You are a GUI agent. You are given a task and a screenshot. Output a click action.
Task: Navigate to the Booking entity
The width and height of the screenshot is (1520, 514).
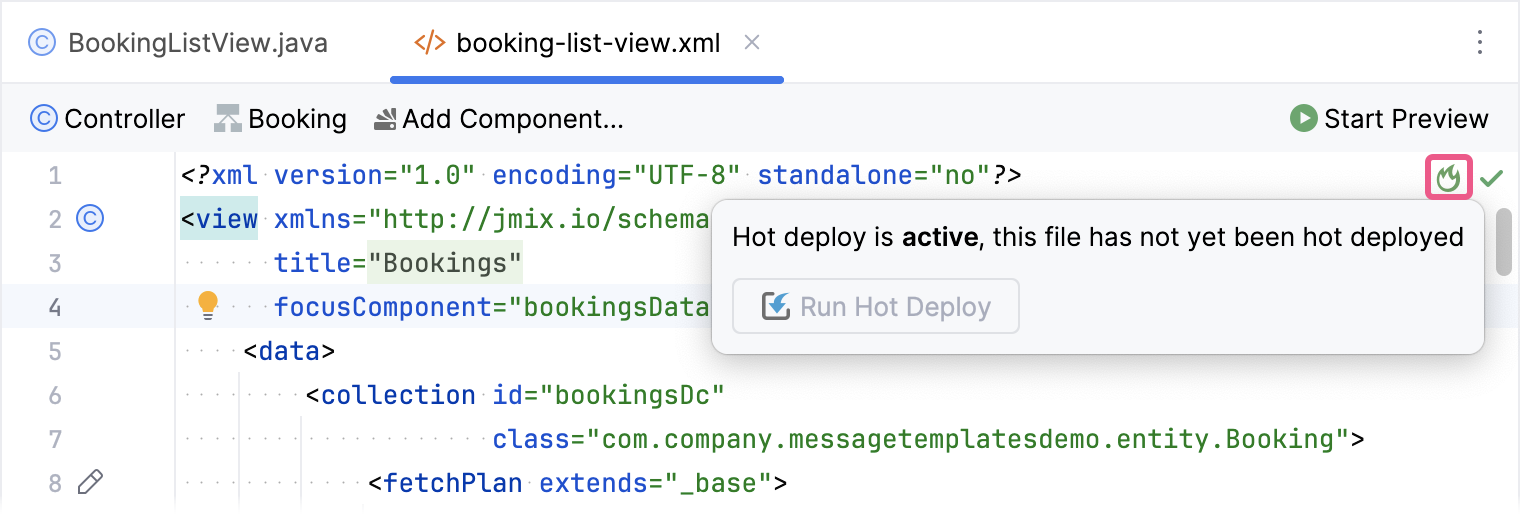click(280, 119)
